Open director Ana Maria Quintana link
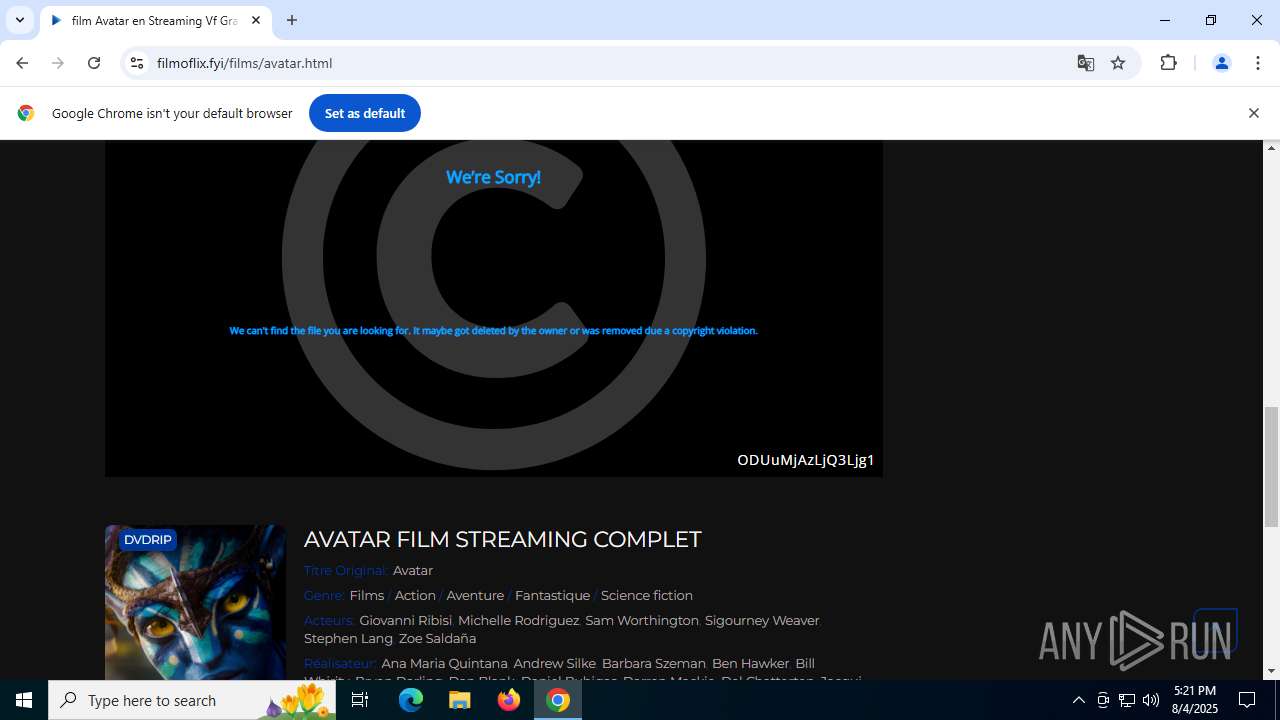 point(445,664)
